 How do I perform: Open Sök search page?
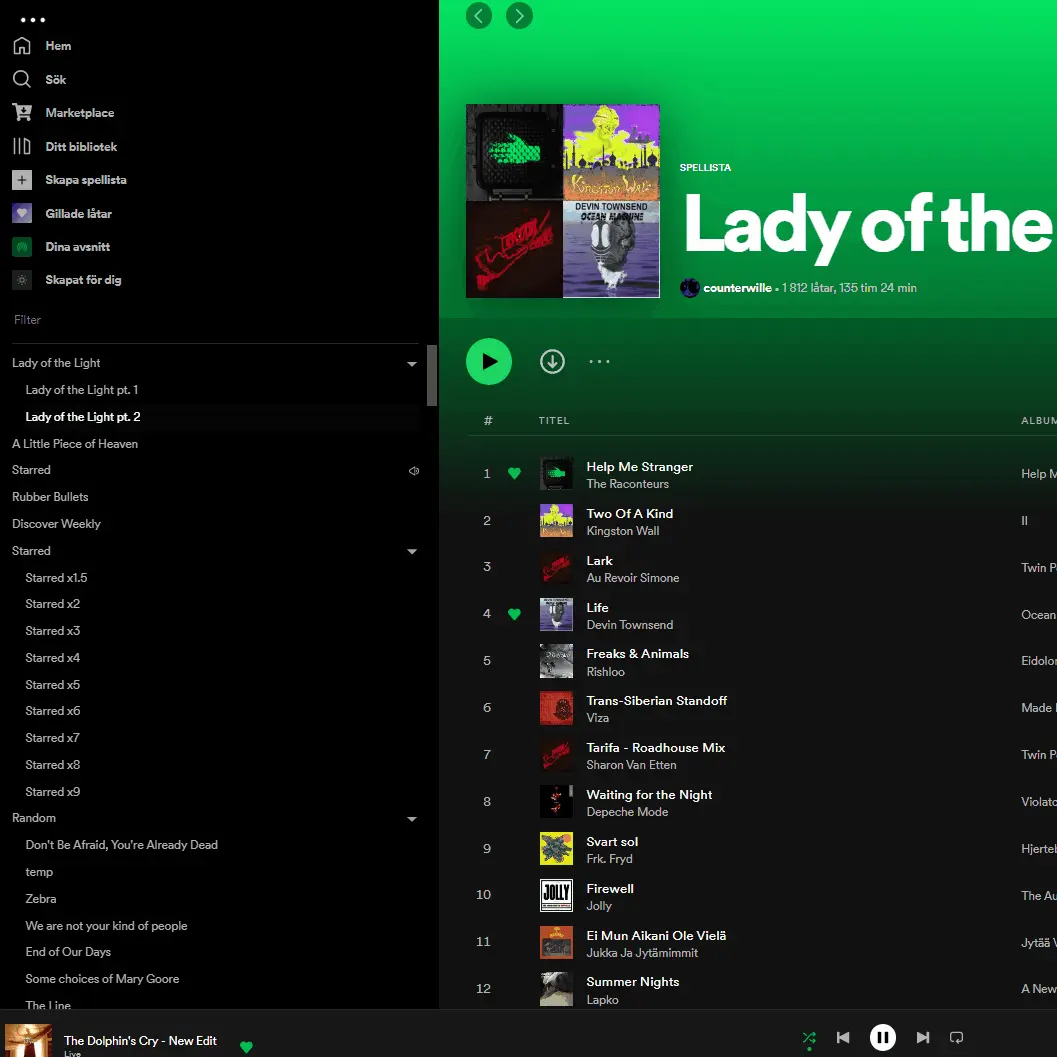pos(55,80)
